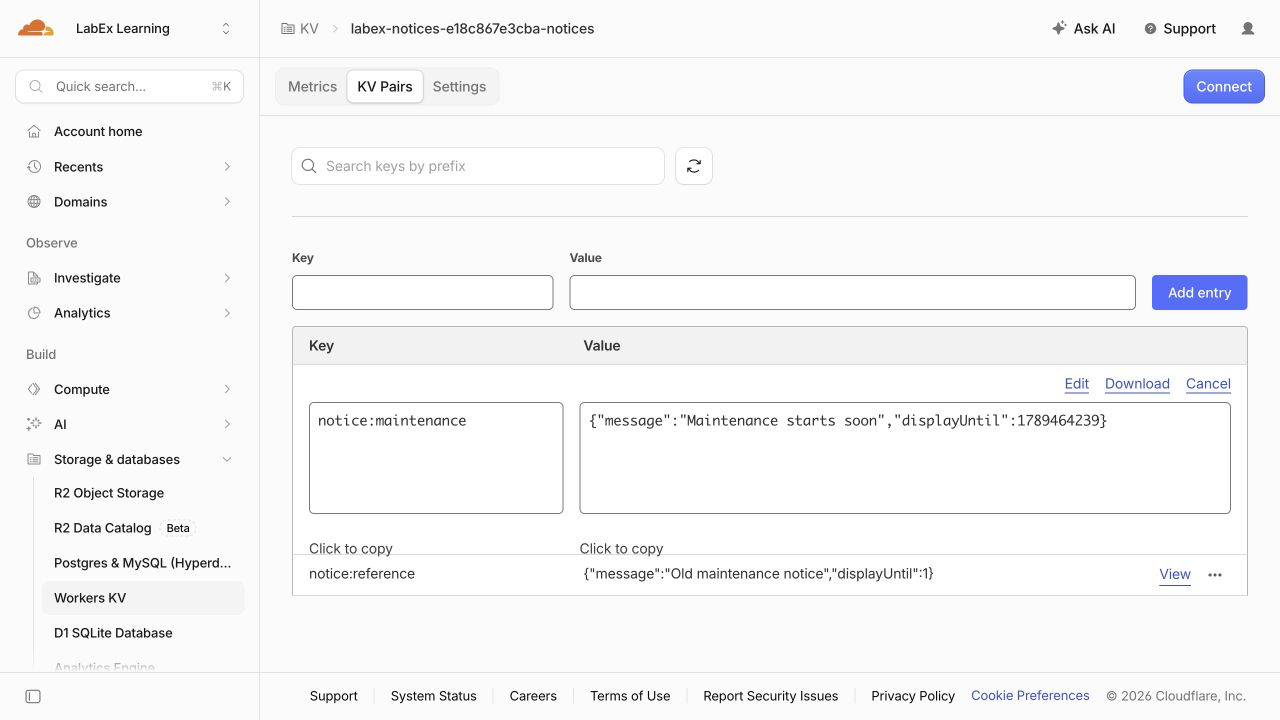The width and height of the screenshot is (1280, 720).
Task: Open the user profile icon
Action: click(1248, 29)
